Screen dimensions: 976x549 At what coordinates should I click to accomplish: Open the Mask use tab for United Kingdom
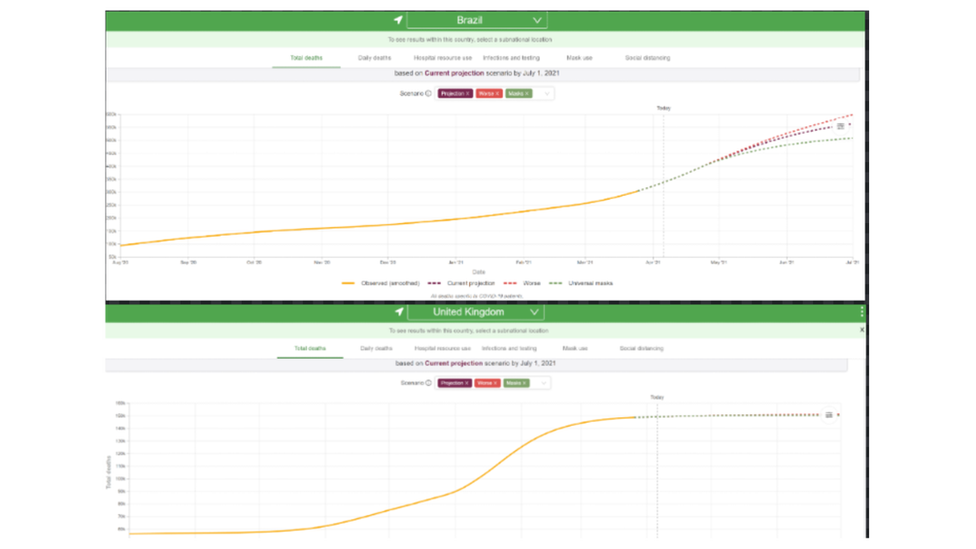point(575,349)
